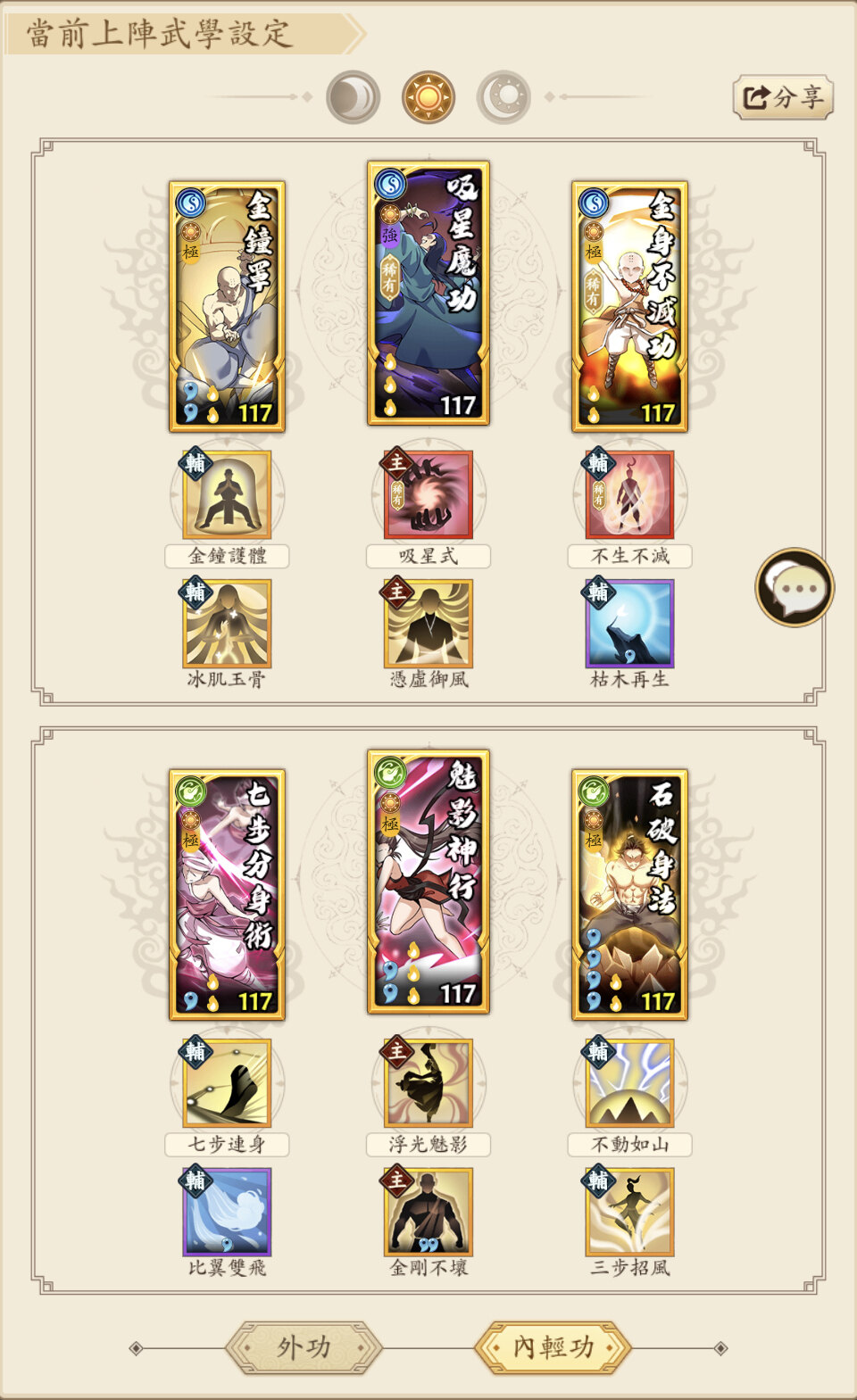Choose the 冰肌玉骨 skill icon
The image size is (857, 1400).
pos(228,624)
